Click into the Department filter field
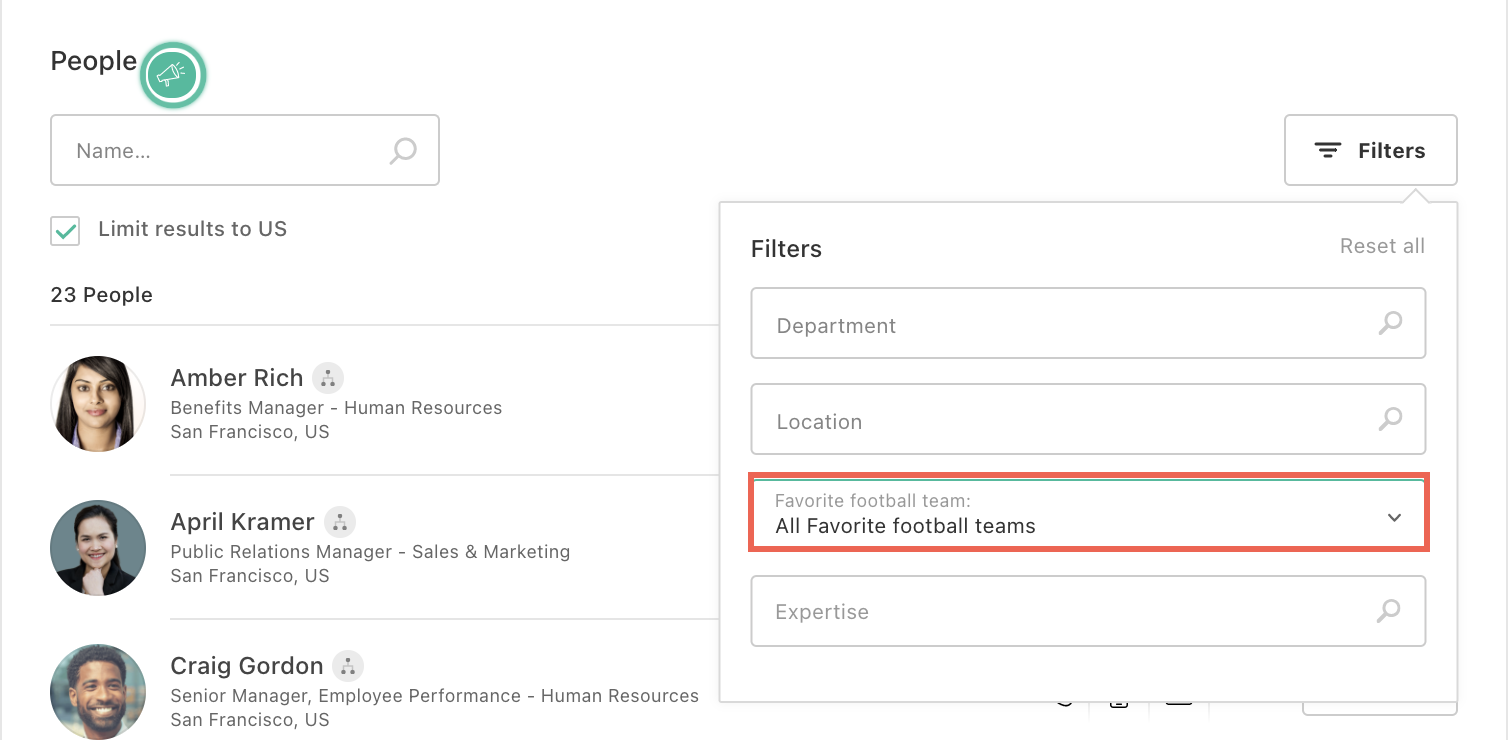Image resolution: width=1508 pixels, height=740 pixels. point(1088,323)
